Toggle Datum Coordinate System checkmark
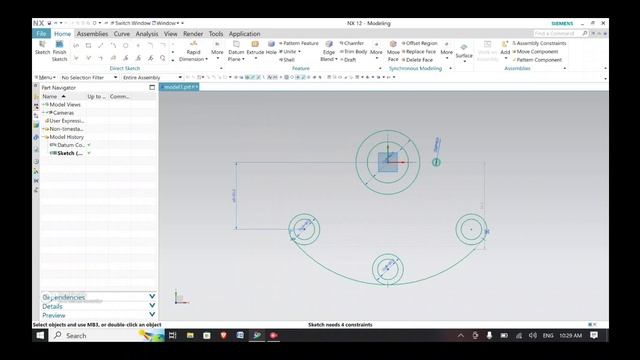Viewport: 640px width, 360px height. coord(89,145)
